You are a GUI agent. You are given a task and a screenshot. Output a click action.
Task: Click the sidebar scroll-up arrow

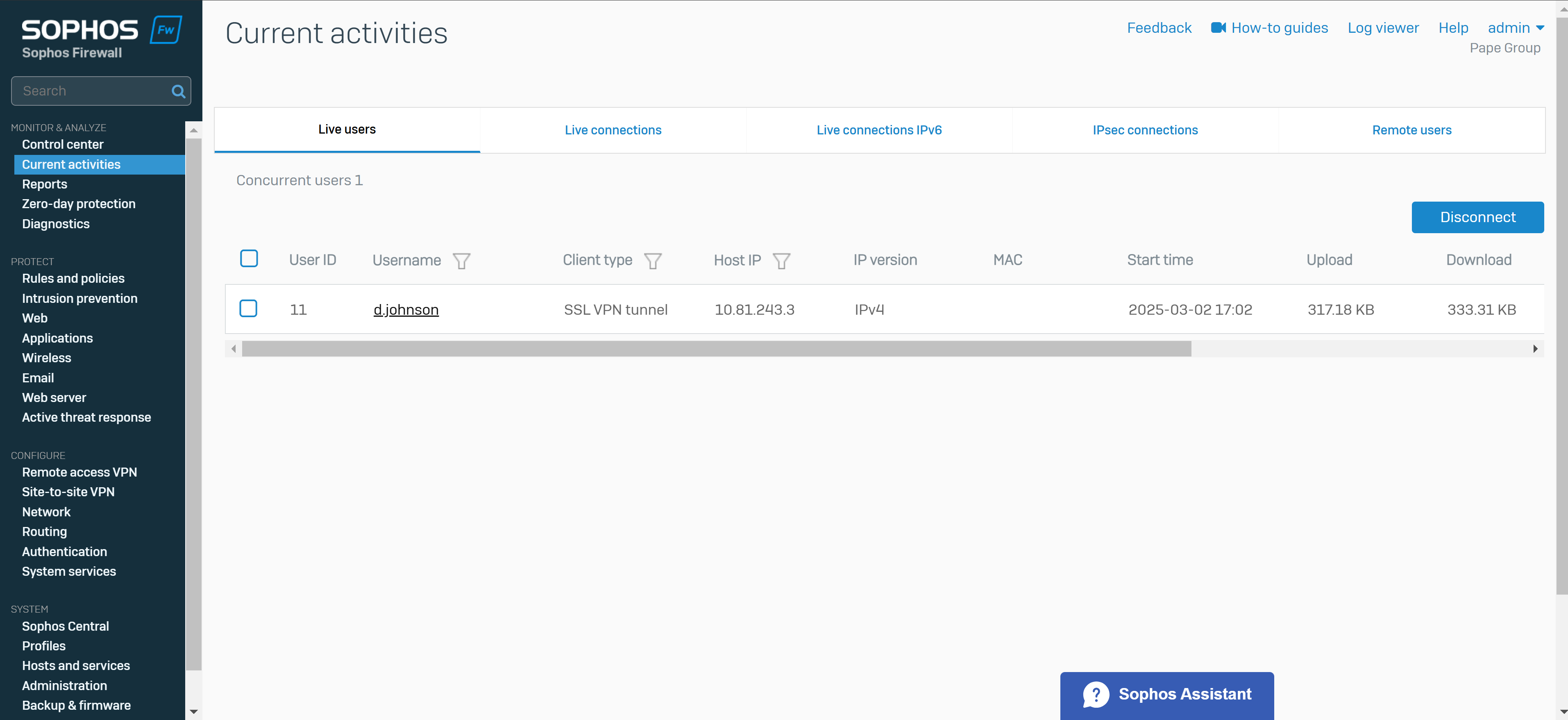pos(193,129)
